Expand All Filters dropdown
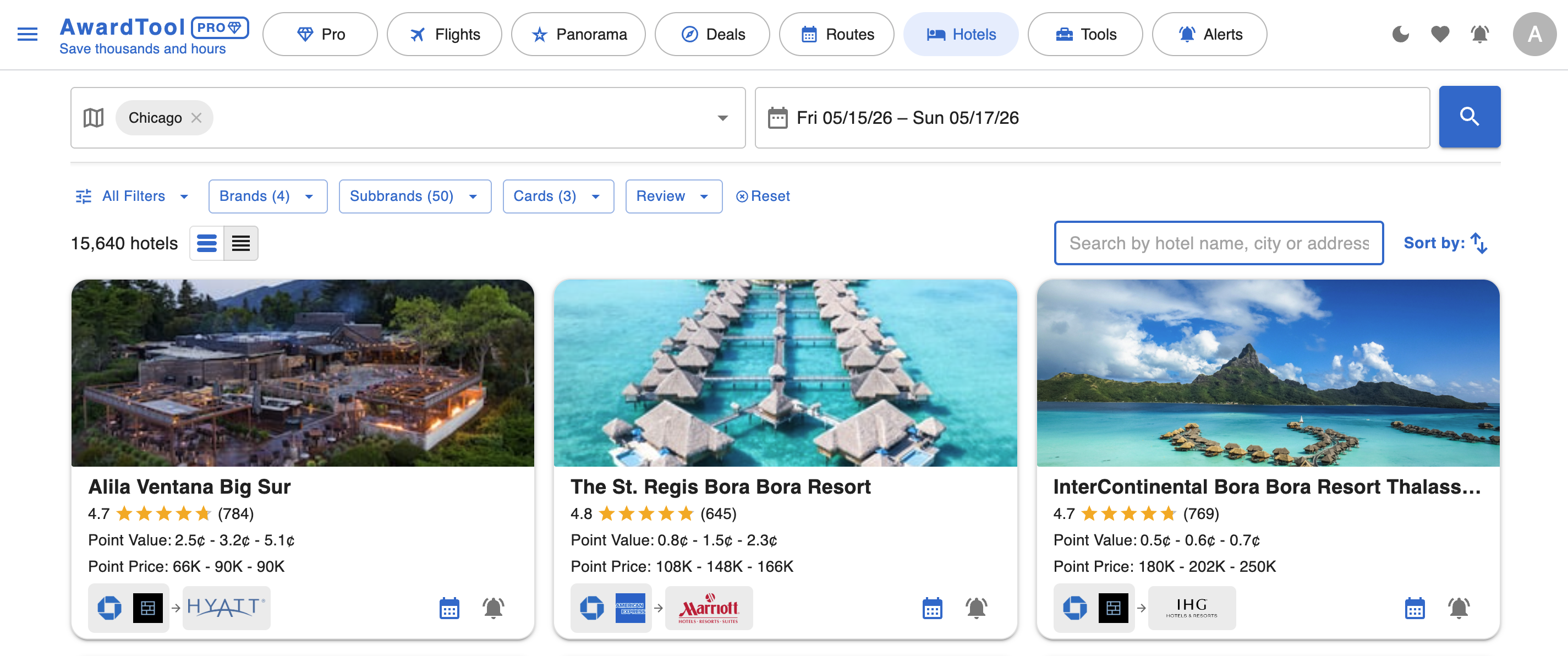 tap(131, 196)
